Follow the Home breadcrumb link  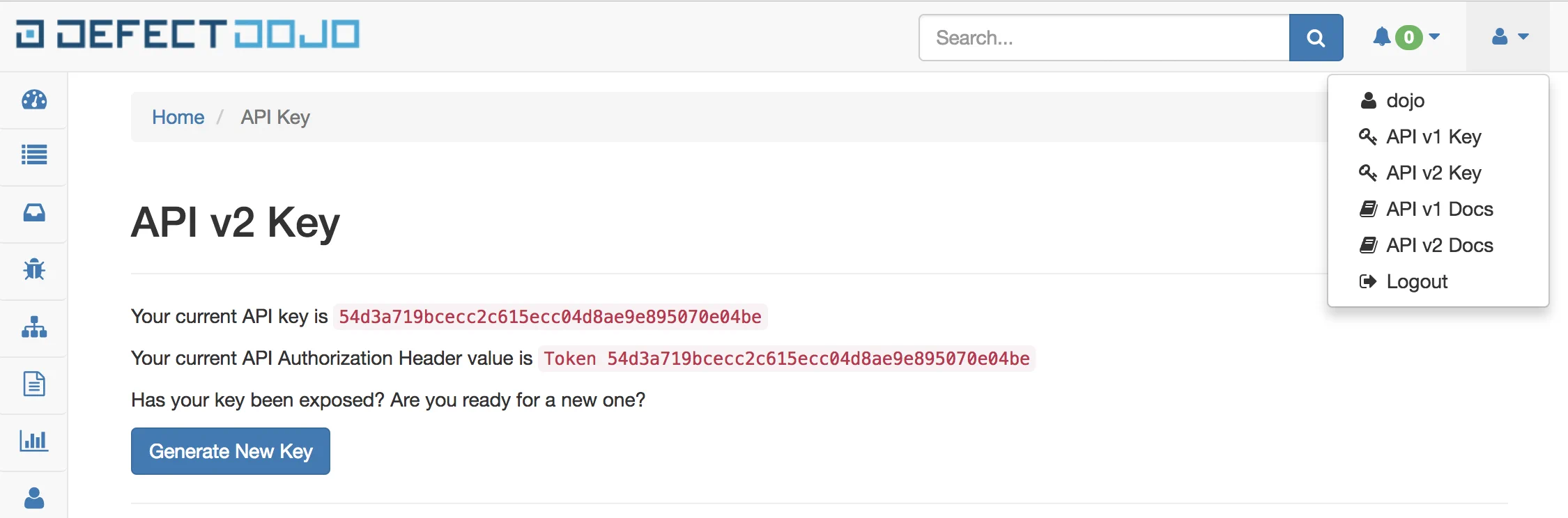178,117
